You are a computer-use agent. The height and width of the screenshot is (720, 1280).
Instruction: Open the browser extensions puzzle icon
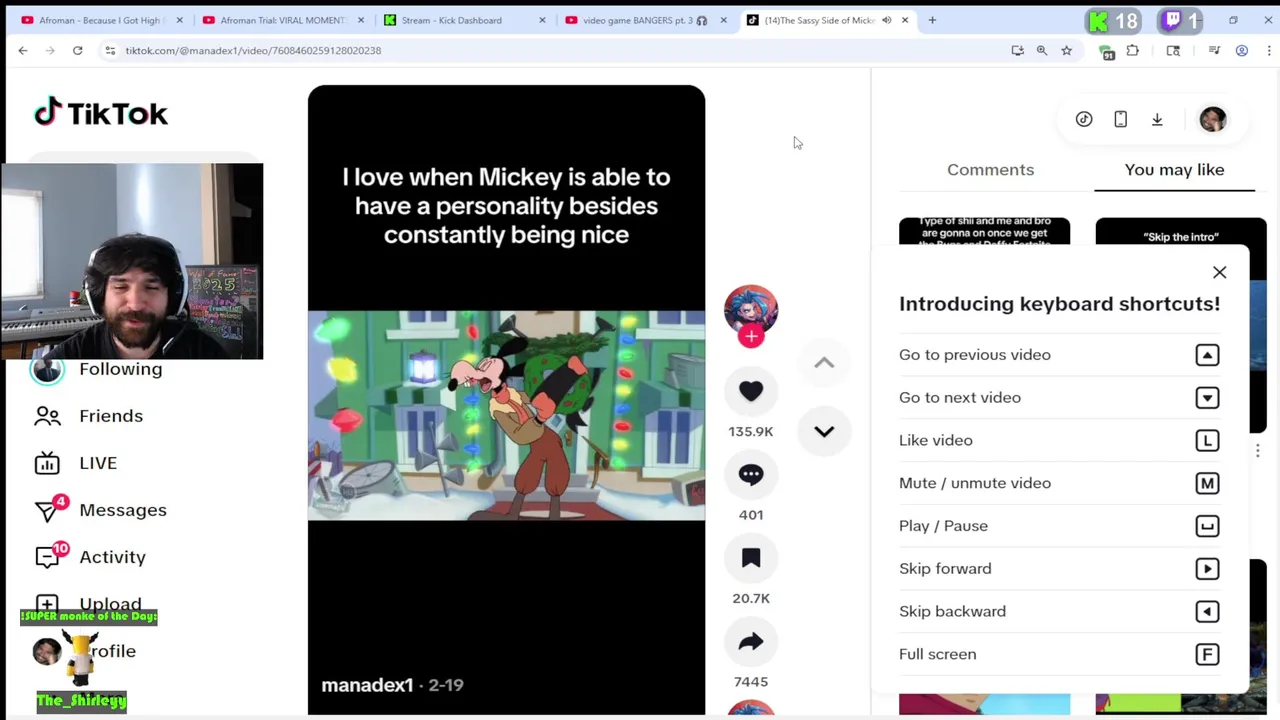tap(1133, 50)
